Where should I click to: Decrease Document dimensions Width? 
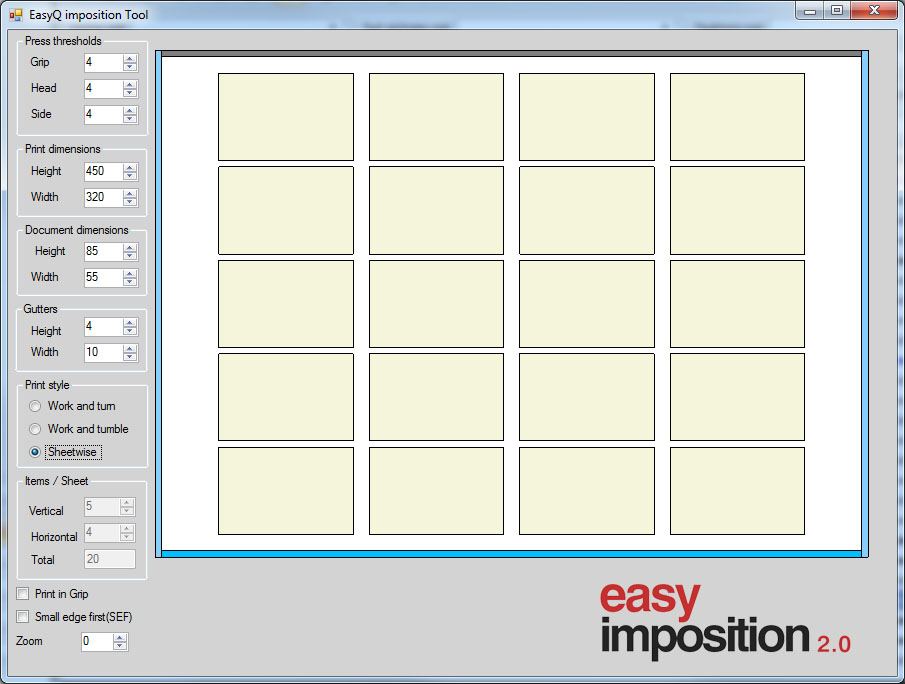point(130,282)
